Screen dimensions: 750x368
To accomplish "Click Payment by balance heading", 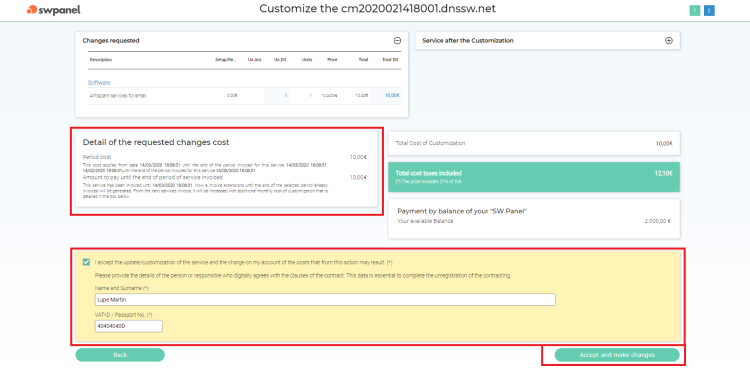I will tap(462, 211).
